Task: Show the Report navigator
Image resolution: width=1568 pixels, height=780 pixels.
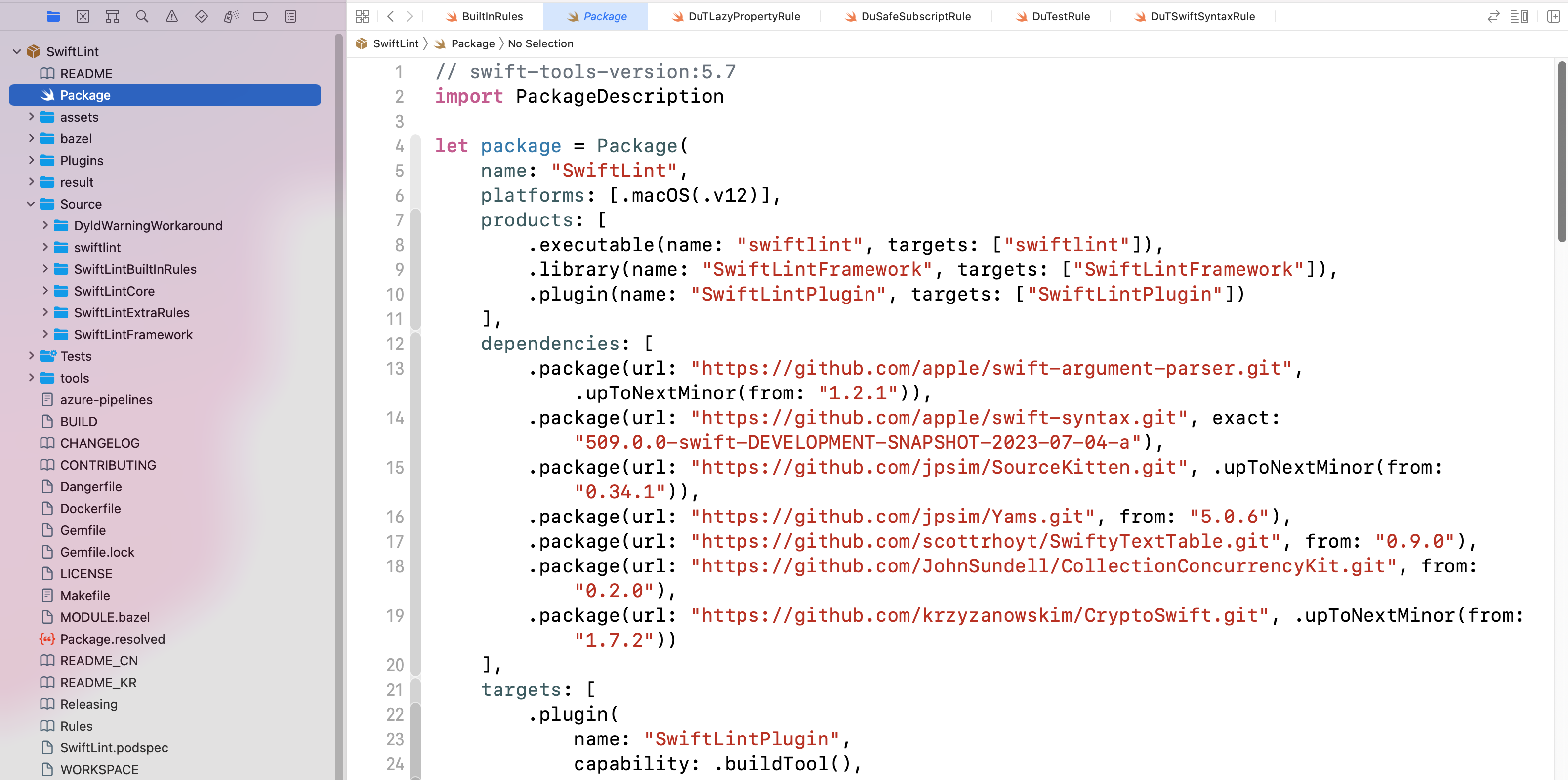Action: coord(290,16)
